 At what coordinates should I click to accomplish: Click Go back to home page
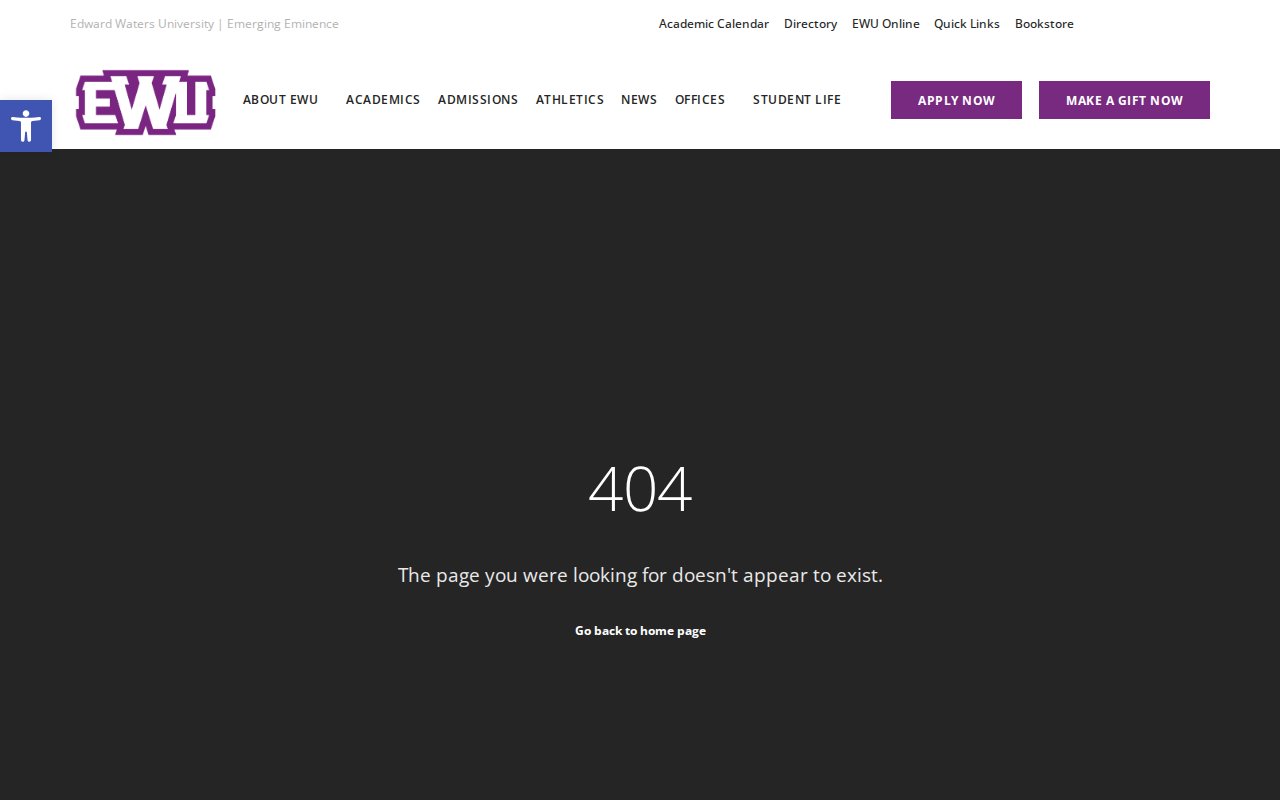click(x=640, y=631)
